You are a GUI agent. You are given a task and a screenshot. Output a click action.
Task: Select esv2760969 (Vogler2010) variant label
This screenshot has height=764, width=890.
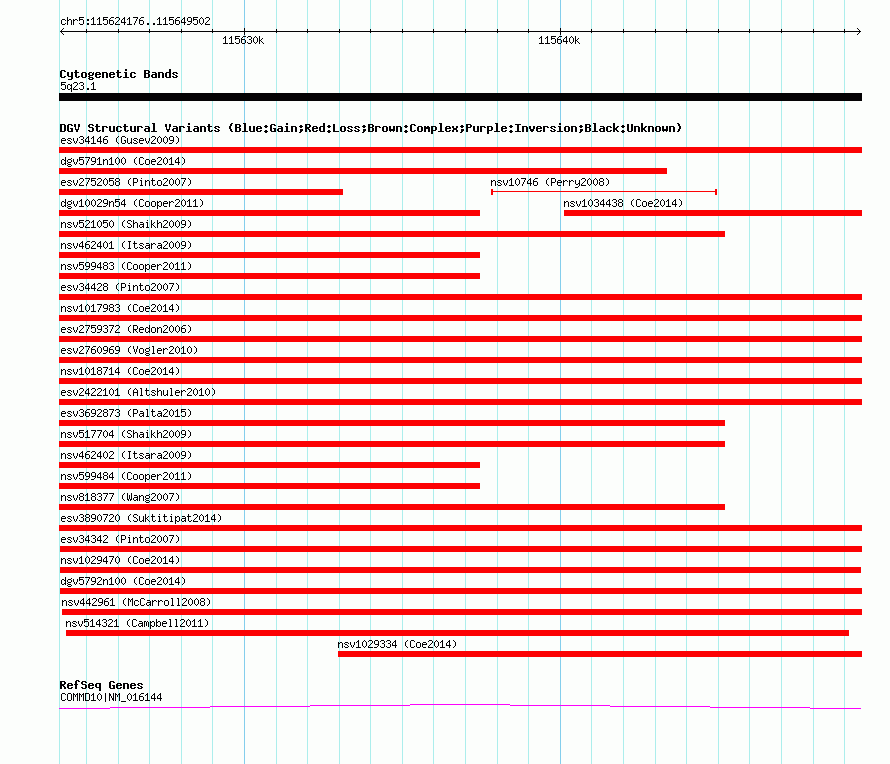129,350
